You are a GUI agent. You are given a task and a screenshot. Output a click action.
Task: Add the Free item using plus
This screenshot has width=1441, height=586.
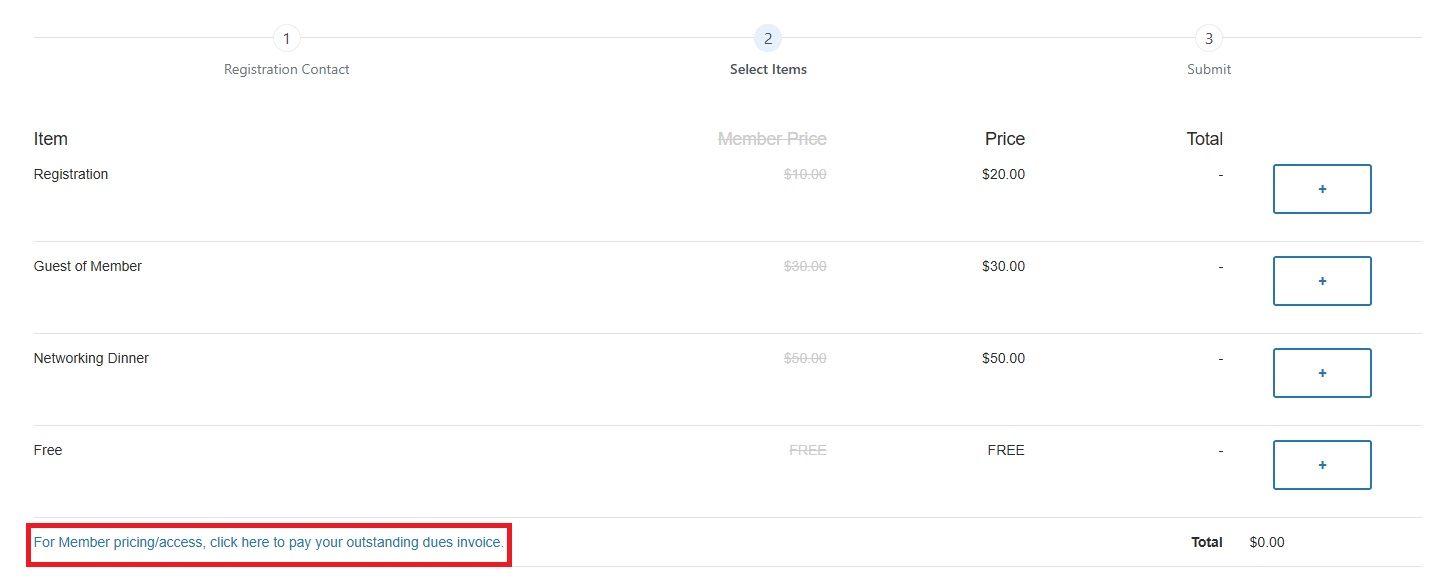pos(1321,465)
